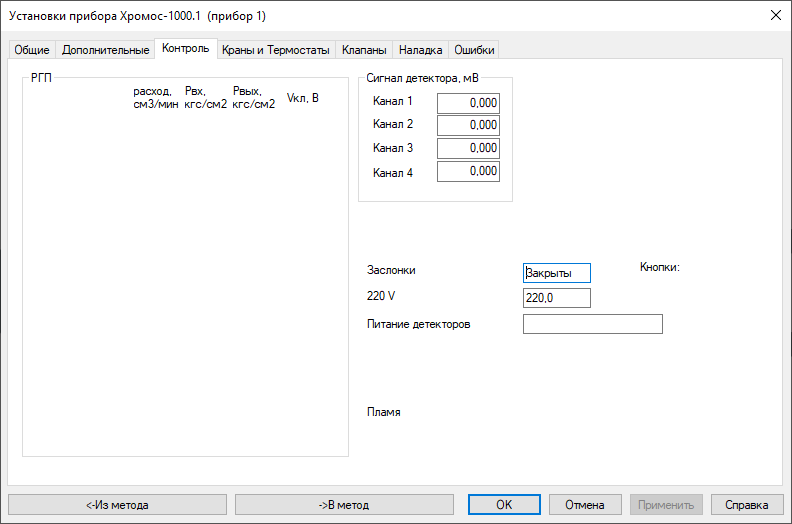This screenshot has height=524, width=792.
Task: Open help via the Справка button
Action: (746, 505)
